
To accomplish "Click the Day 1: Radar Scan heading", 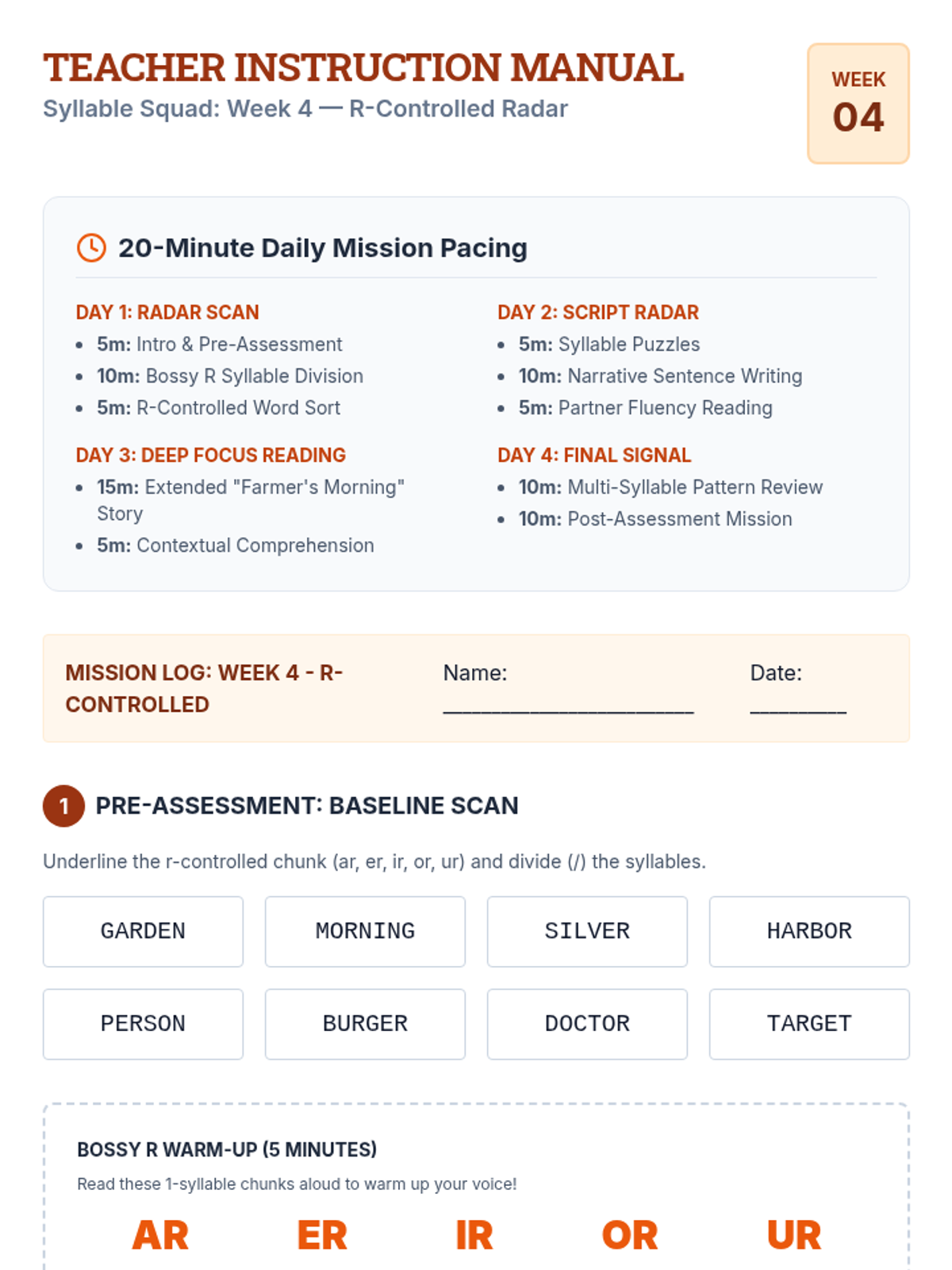I will [x=167, y=312].
